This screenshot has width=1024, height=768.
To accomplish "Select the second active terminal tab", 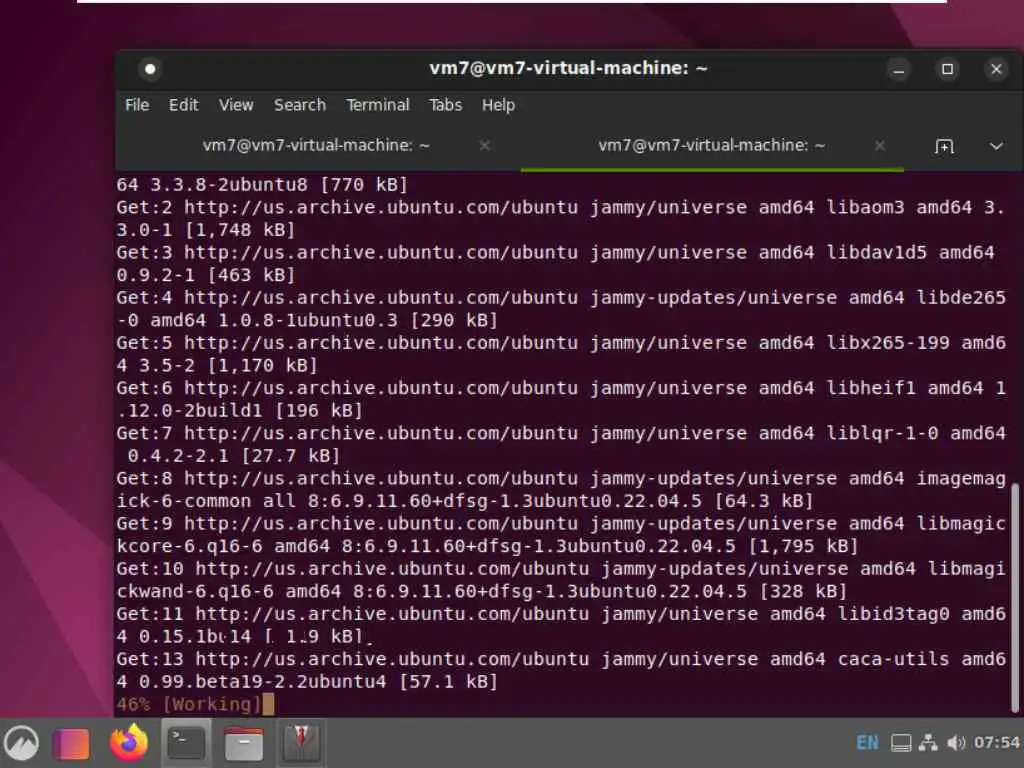I will pyautogui.click(x=711, y=145).
